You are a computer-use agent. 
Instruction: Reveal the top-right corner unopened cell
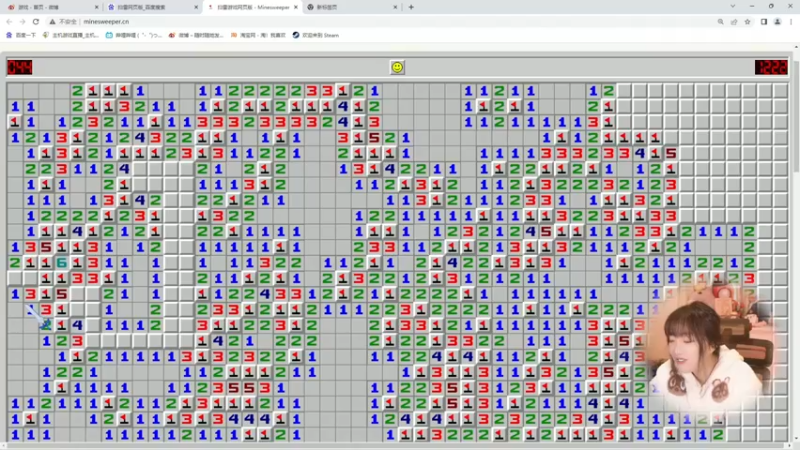[780, 91]
